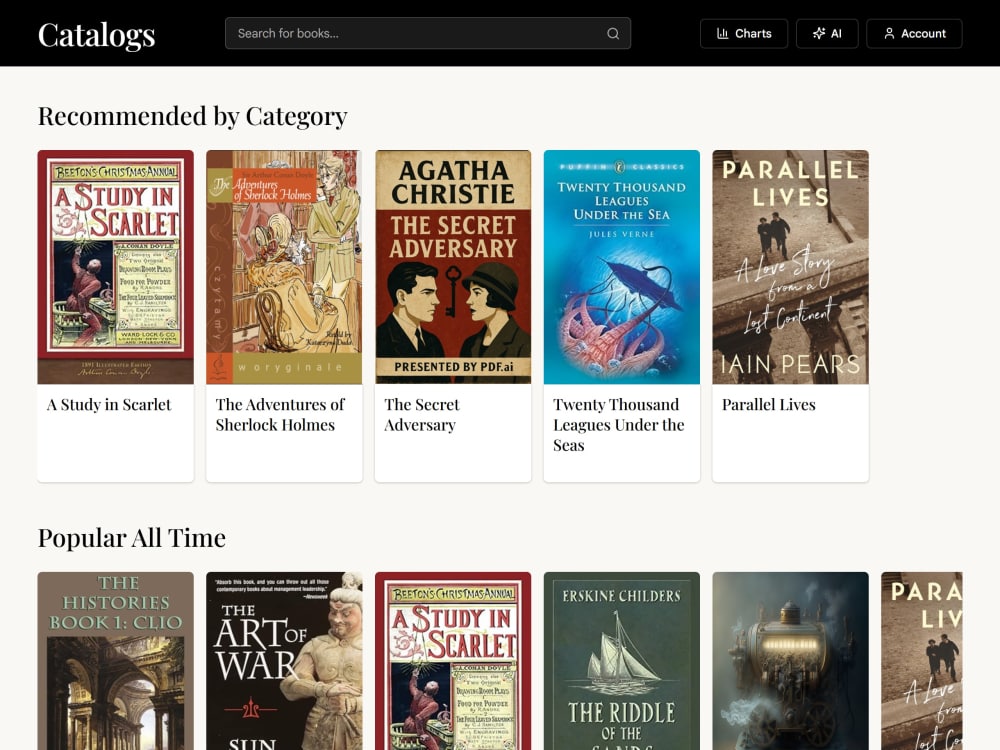The image size is (1000, 750).
Task: Open Parallel Lives cover under Recommended
Action: click(790, 267)
